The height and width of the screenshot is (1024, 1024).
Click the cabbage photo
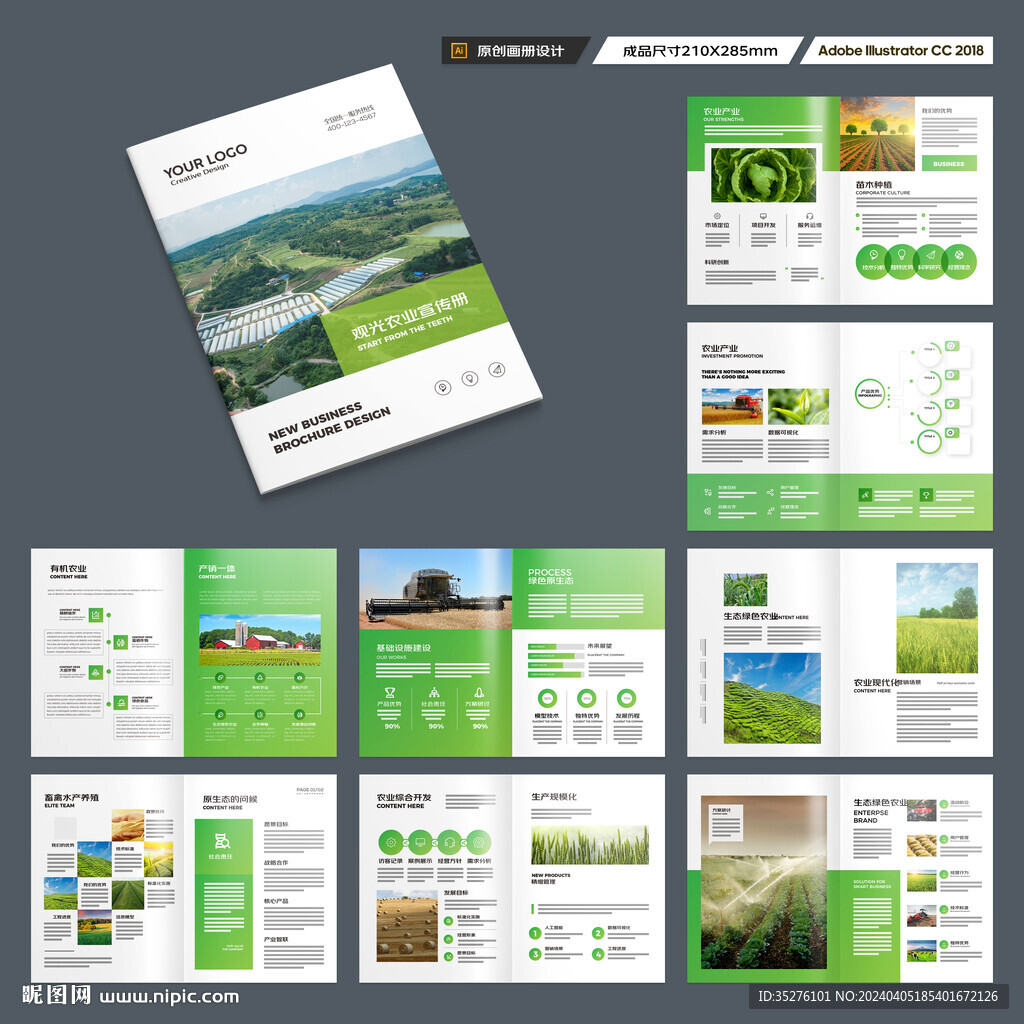coord(763,174)
